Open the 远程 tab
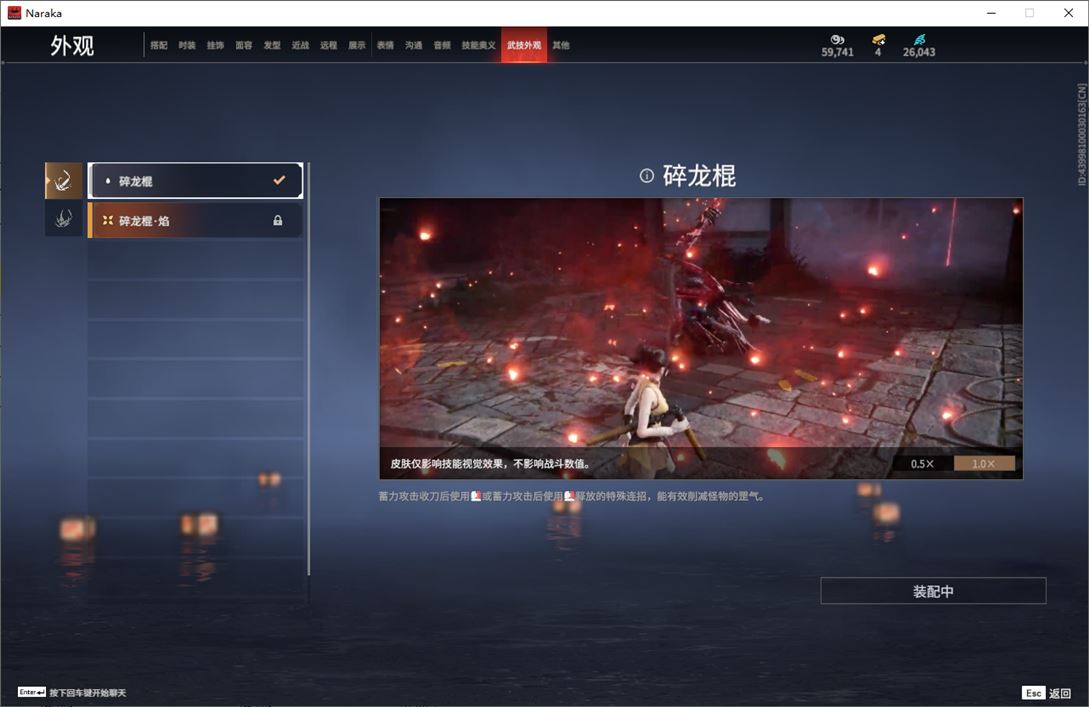This screenshot has height=707, width=1089. (329, 45)
